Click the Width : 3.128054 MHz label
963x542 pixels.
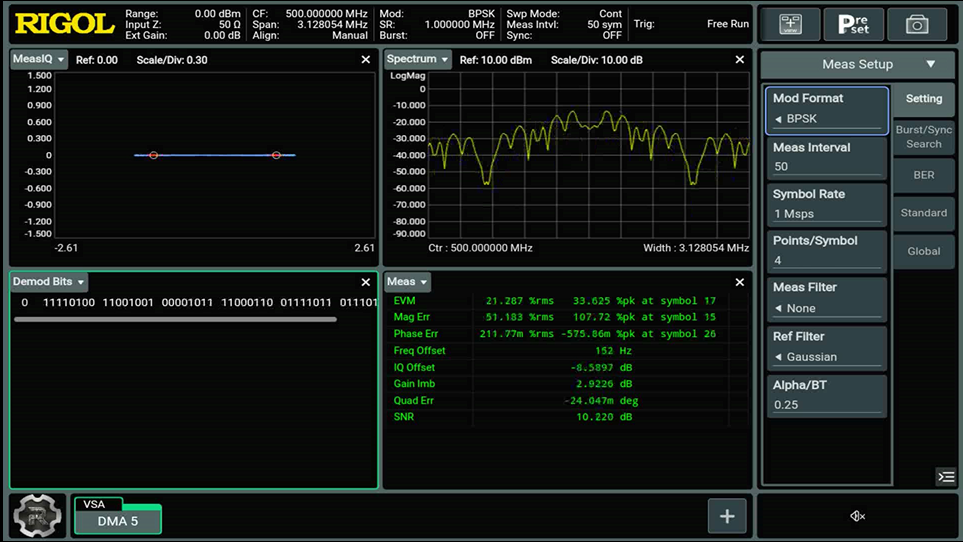pos(696,248)
